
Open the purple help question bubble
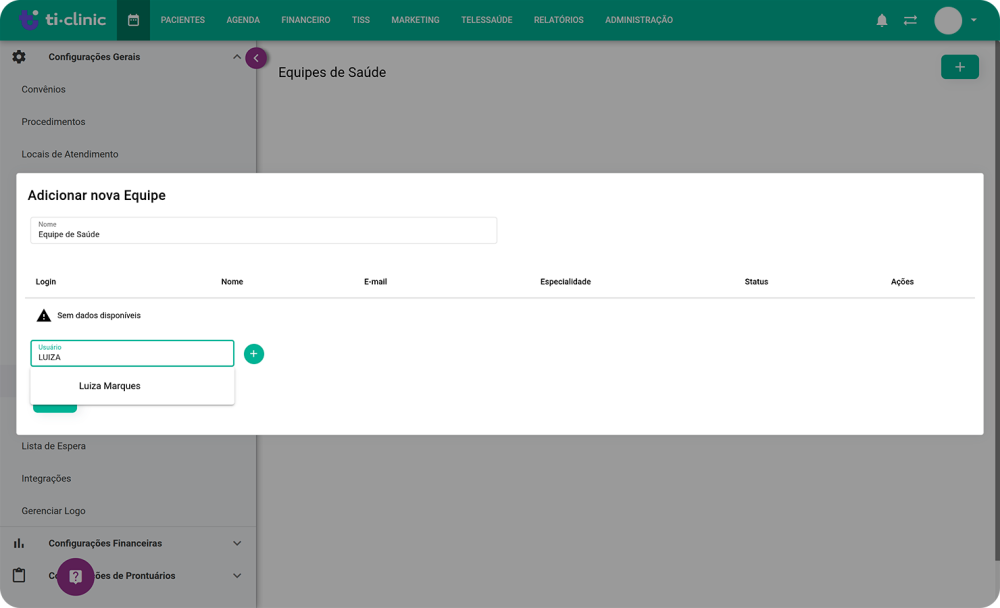(x=75, y=577)
